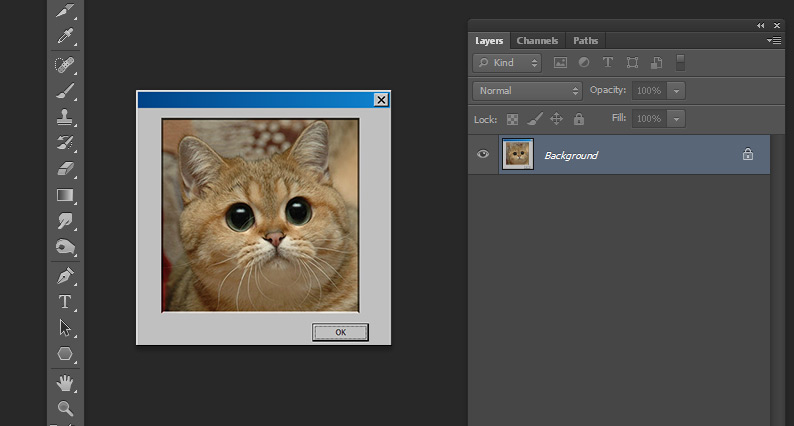Click the cat photo in the dialog

(260, 215)
